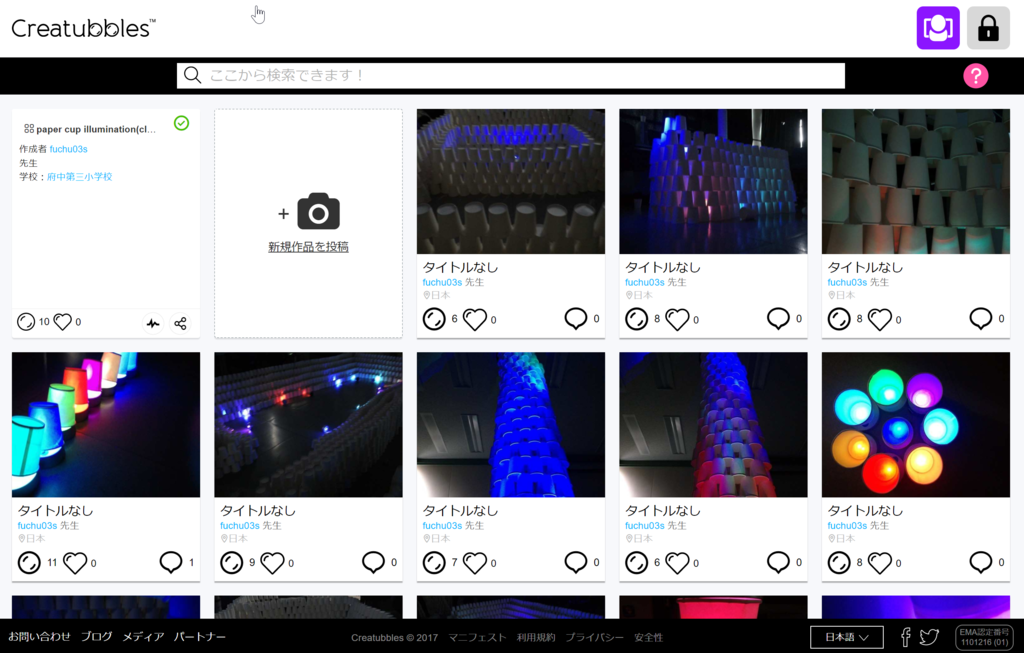Open thumbnail of the all-blue cup tower
Viewport: 1024px width, 653px height.
(511, 425)
